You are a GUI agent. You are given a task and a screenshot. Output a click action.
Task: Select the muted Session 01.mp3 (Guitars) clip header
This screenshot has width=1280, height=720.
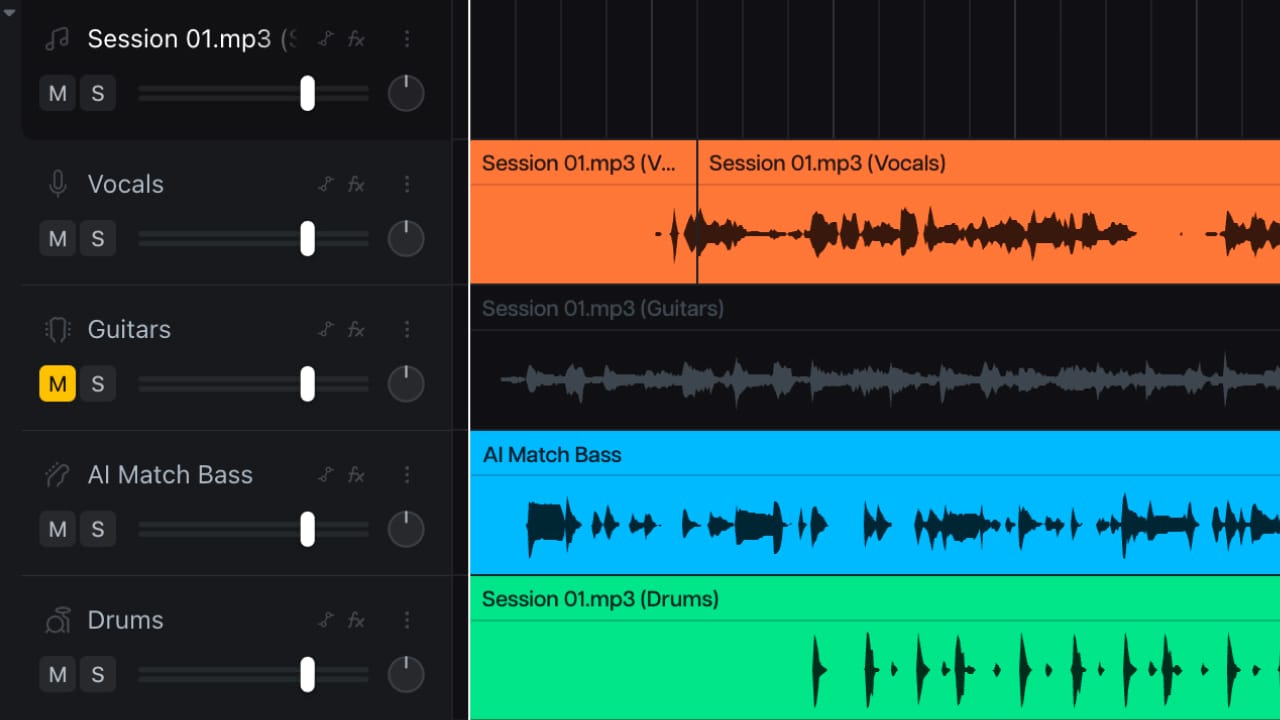pyautogui.click(x=875, y=308)
